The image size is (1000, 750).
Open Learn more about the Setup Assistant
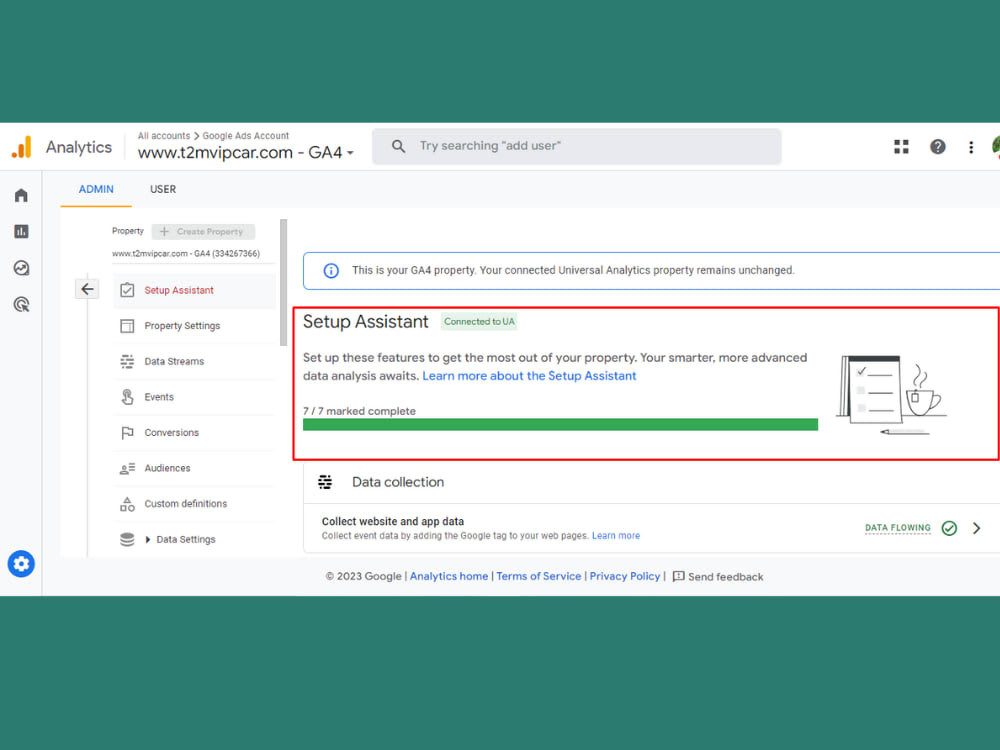[x=529, y=375]
